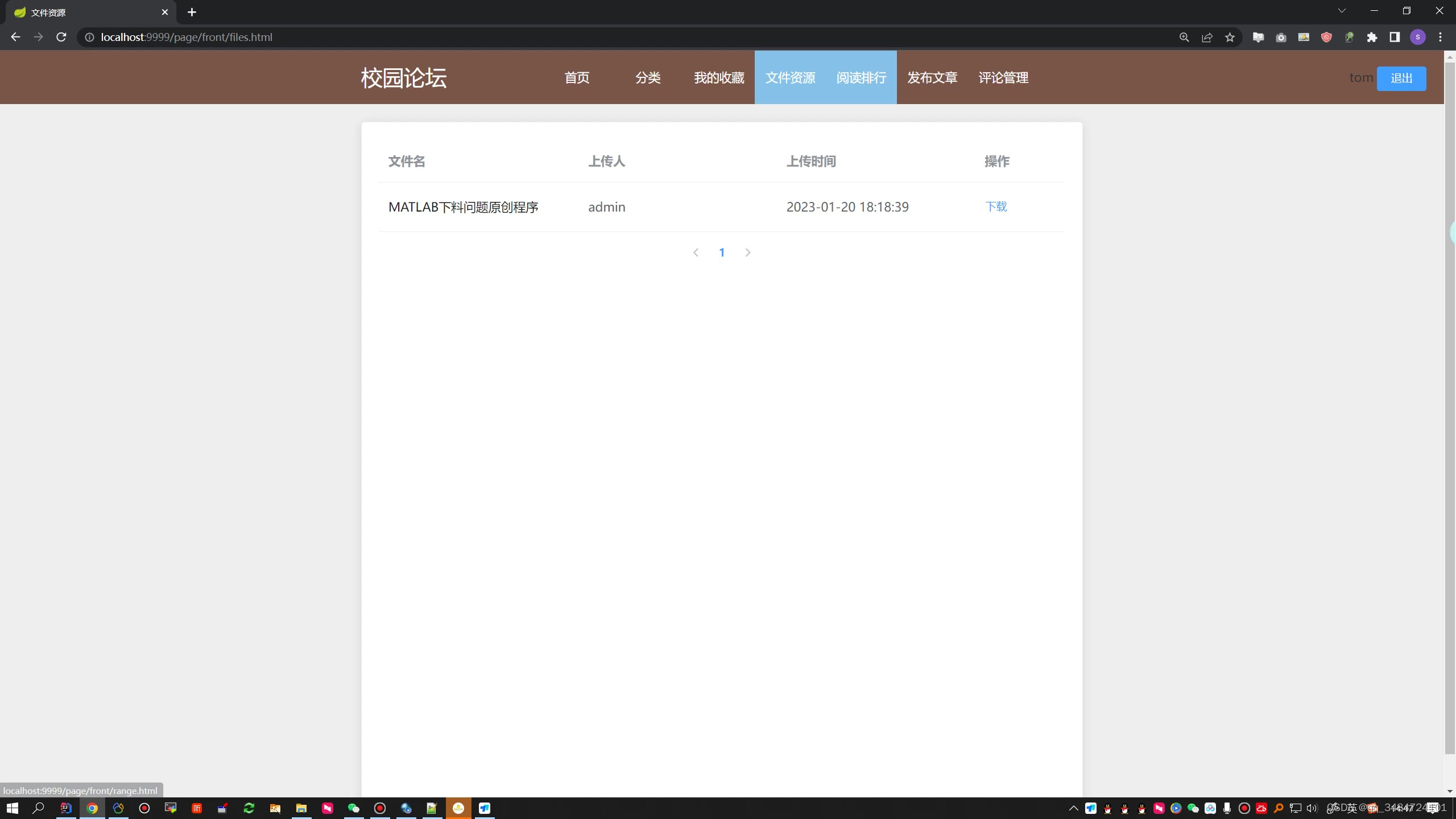Click the 2023-01-20 18:18:39 timestamp
The height and width of the screenshot is (819, 1456).
[x=847, y=207]
